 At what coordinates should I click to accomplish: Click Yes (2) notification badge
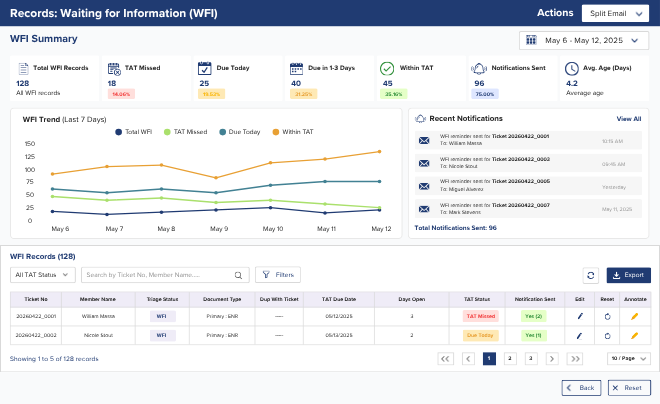pos(533,316)
